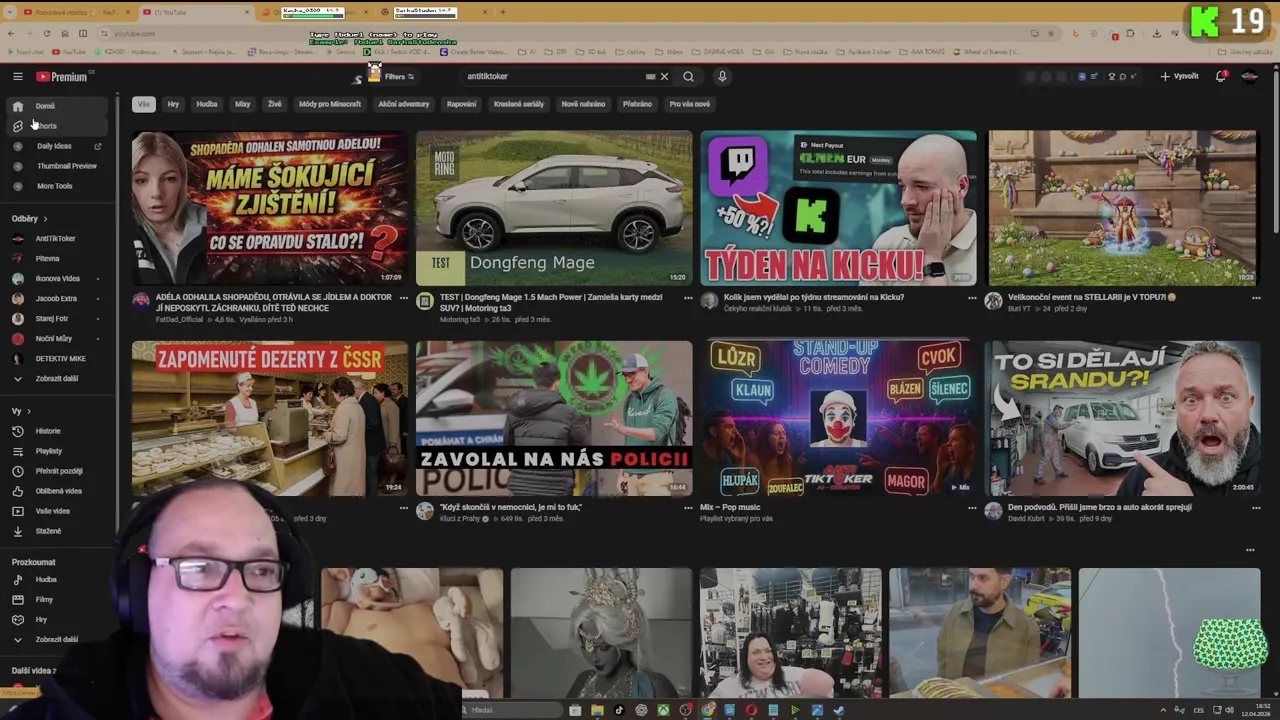Open Hry under Prozkoumat
Viewport: 1280px width, 720px height.
click(41, 619)
